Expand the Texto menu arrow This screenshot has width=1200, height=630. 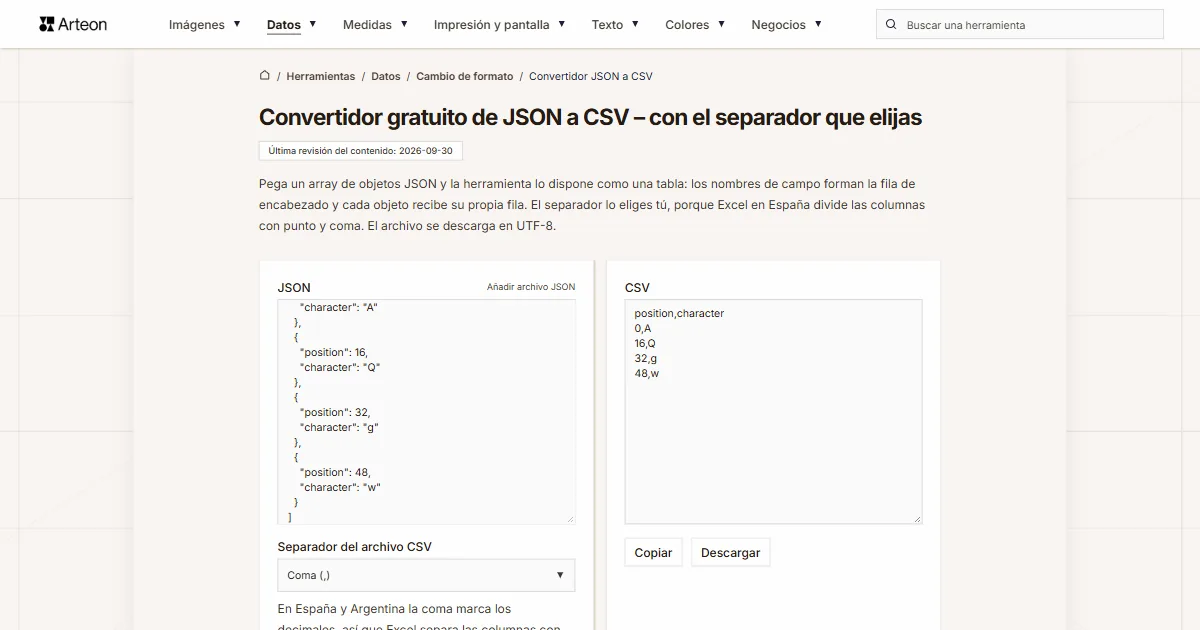click(x=635, y=23)
